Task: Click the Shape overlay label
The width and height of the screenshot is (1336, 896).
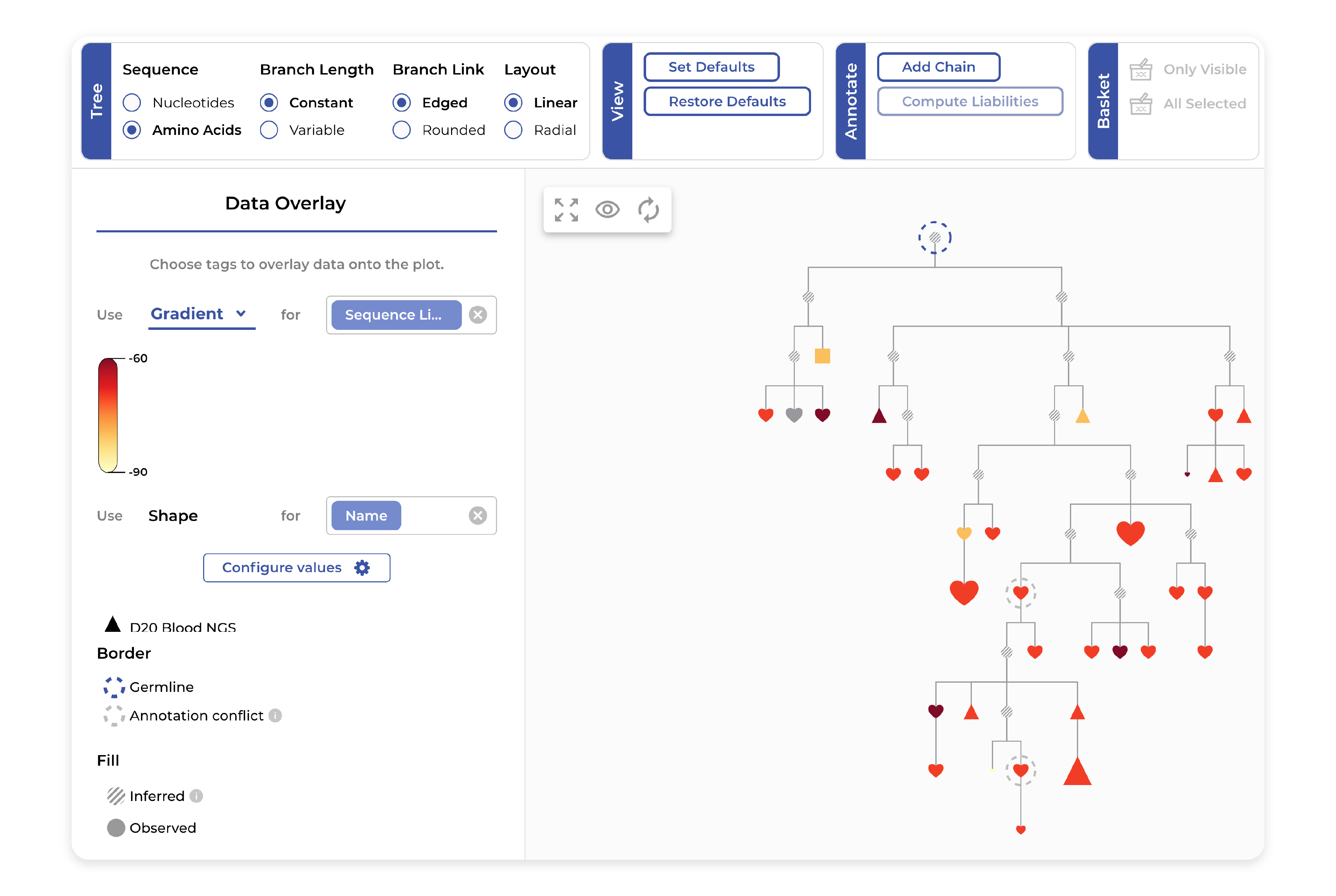Action: click(x=173, y=515)
